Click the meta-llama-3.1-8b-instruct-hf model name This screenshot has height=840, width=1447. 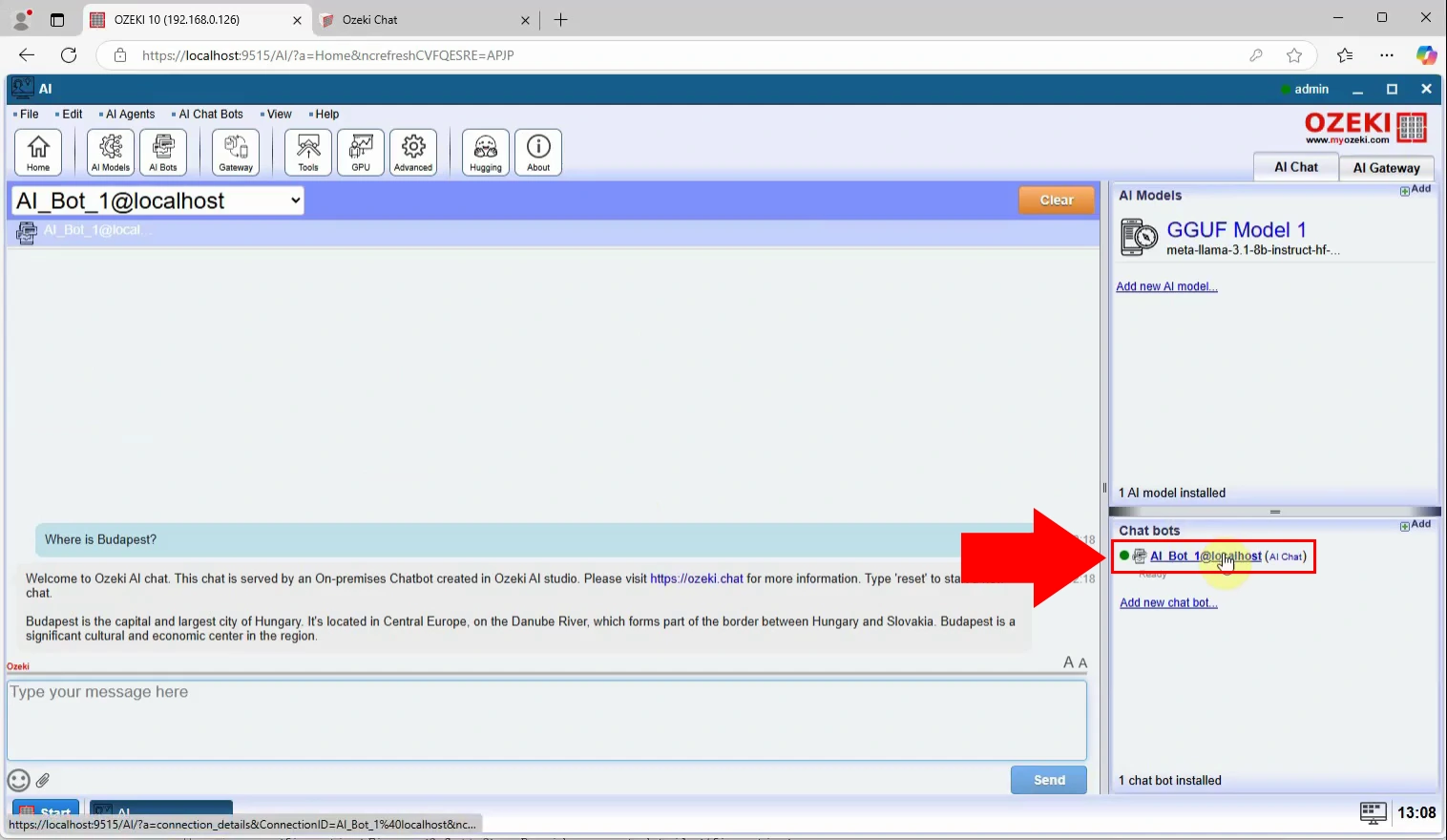(1253, 250)
